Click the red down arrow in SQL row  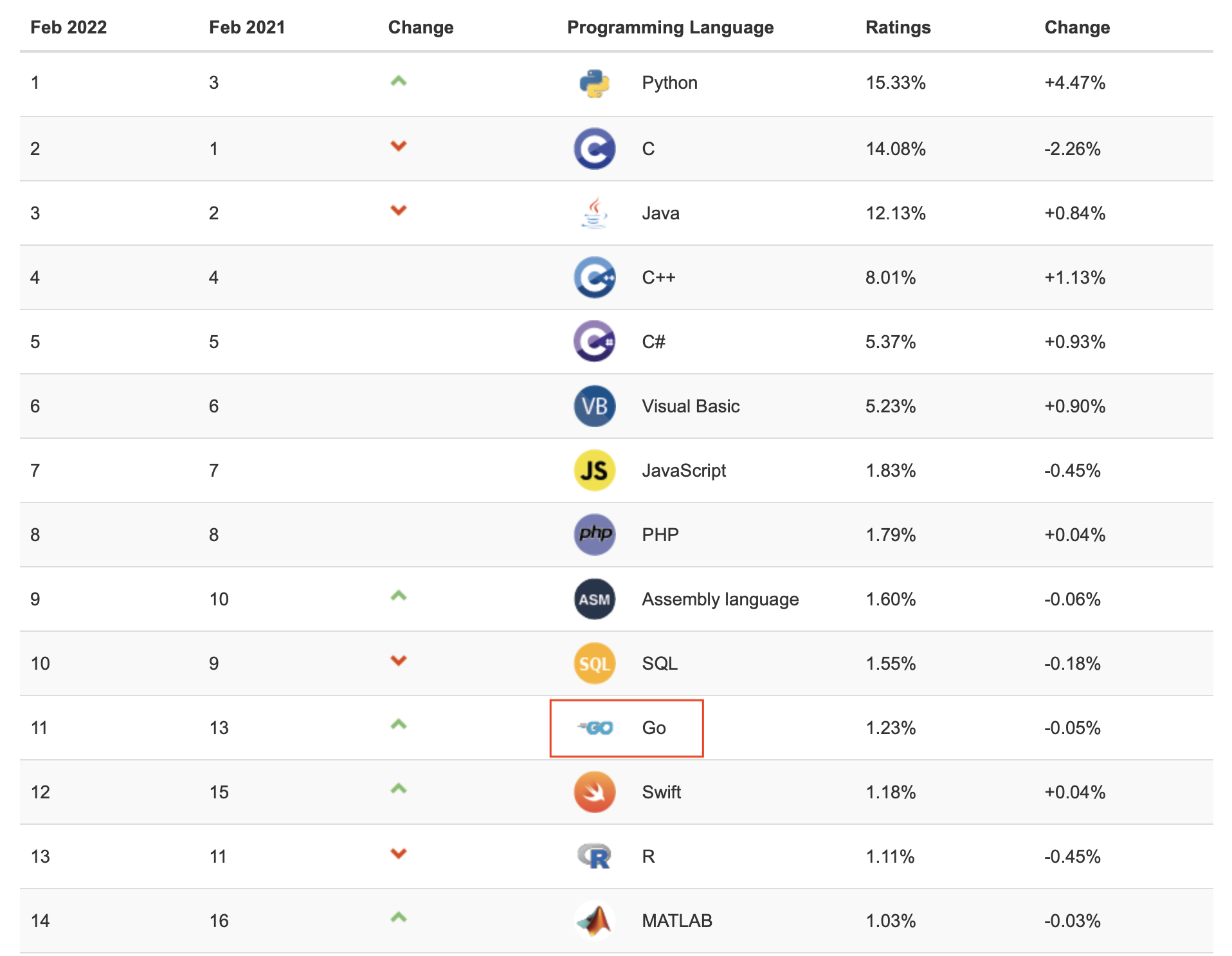click(399, 661)
